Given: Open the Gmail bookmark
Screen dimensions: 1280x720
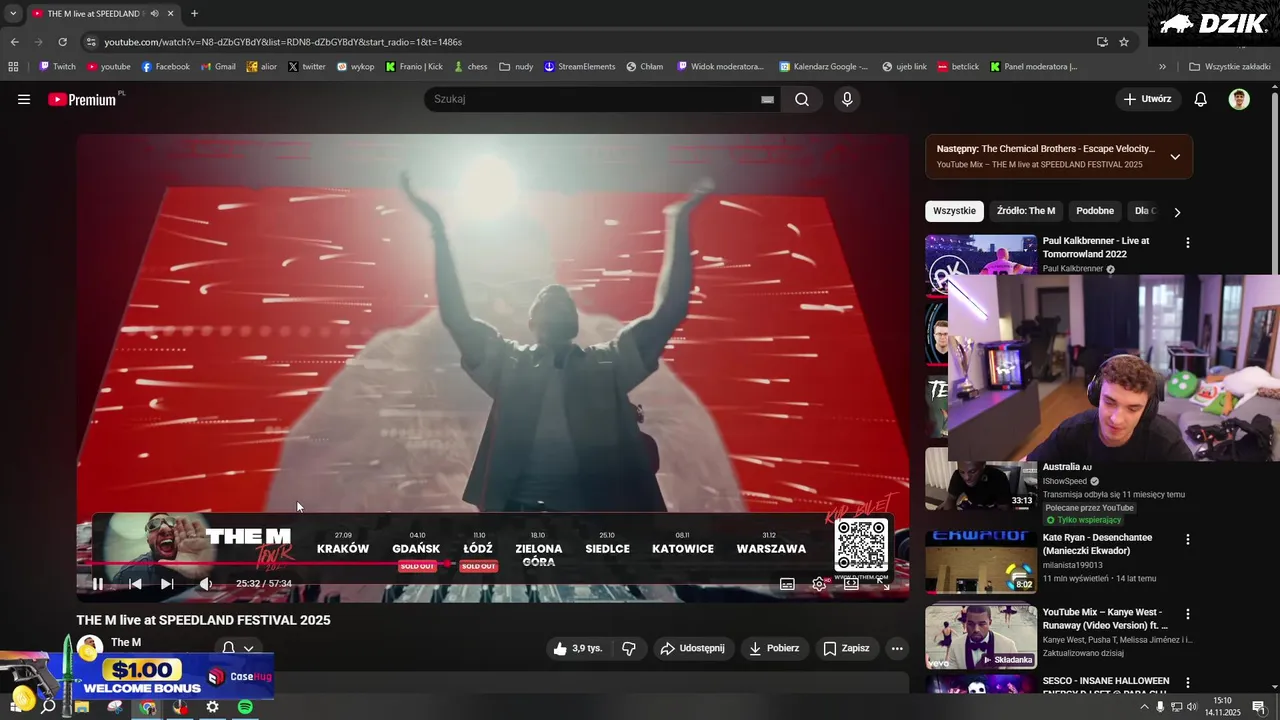Looking at the screenshot, I should pos(218,67).
